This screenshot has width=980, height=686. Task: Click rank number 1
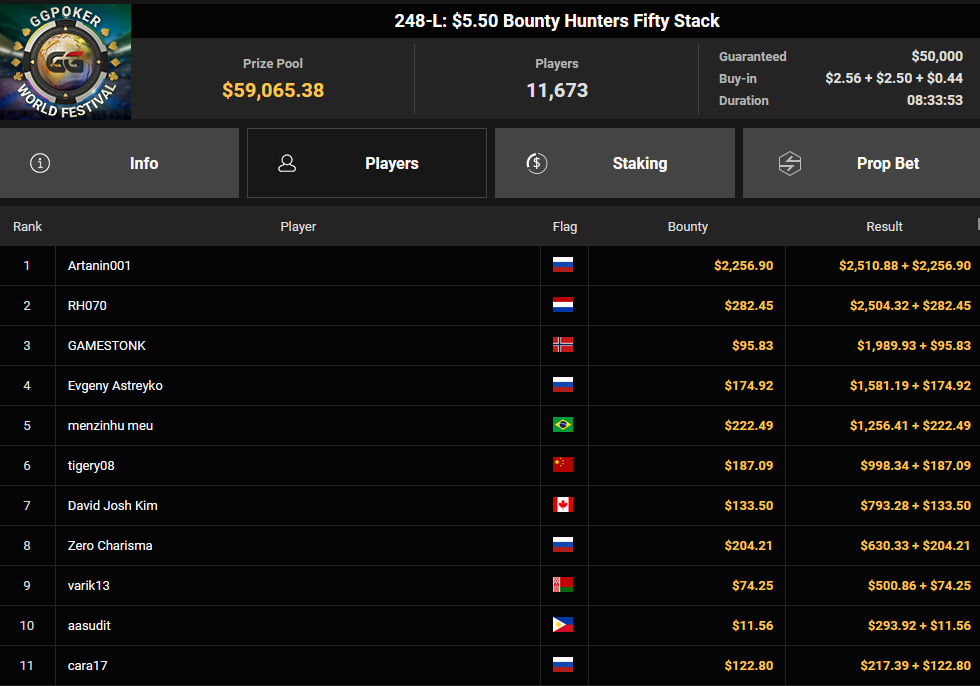(27, 266)
